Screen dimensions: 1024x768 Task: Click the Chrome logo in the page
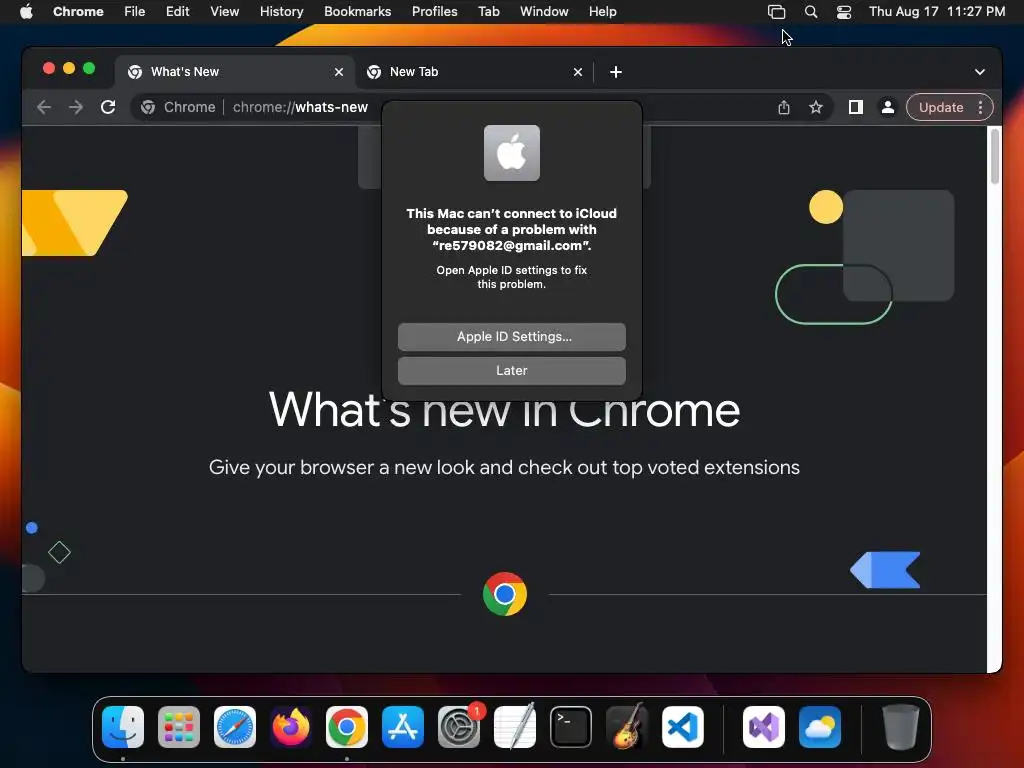coord(505,594)
